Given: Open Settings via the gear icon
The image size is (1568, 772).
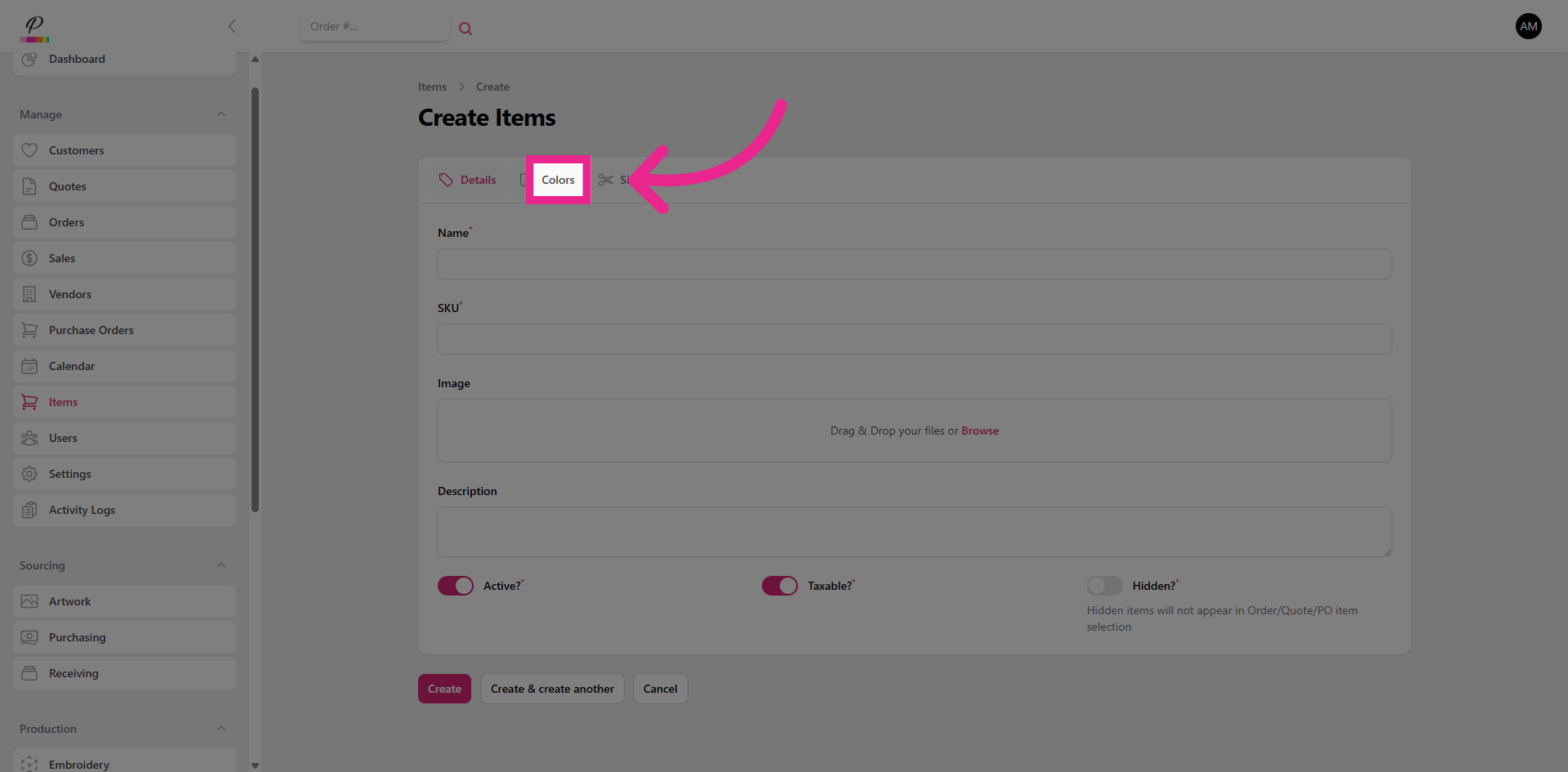Looking at the screenshot, I should coord(29,474).
